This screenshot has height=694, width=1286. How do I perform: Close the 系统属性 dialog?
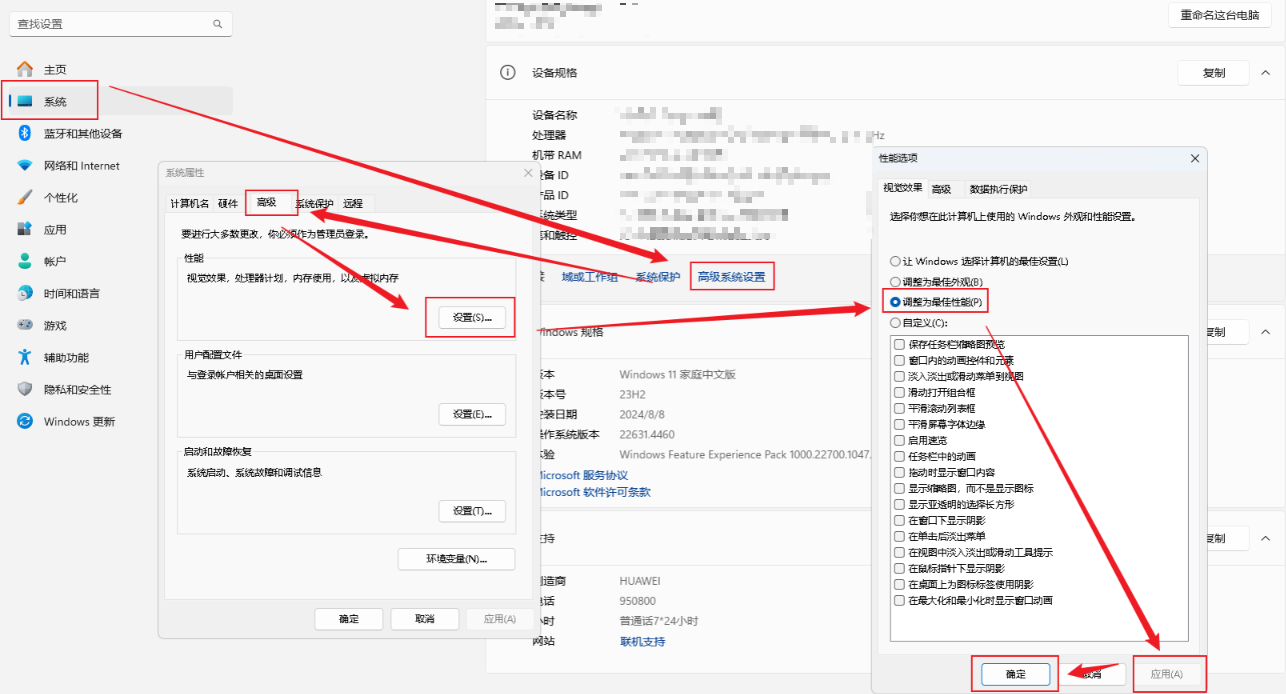click(528, 173)
